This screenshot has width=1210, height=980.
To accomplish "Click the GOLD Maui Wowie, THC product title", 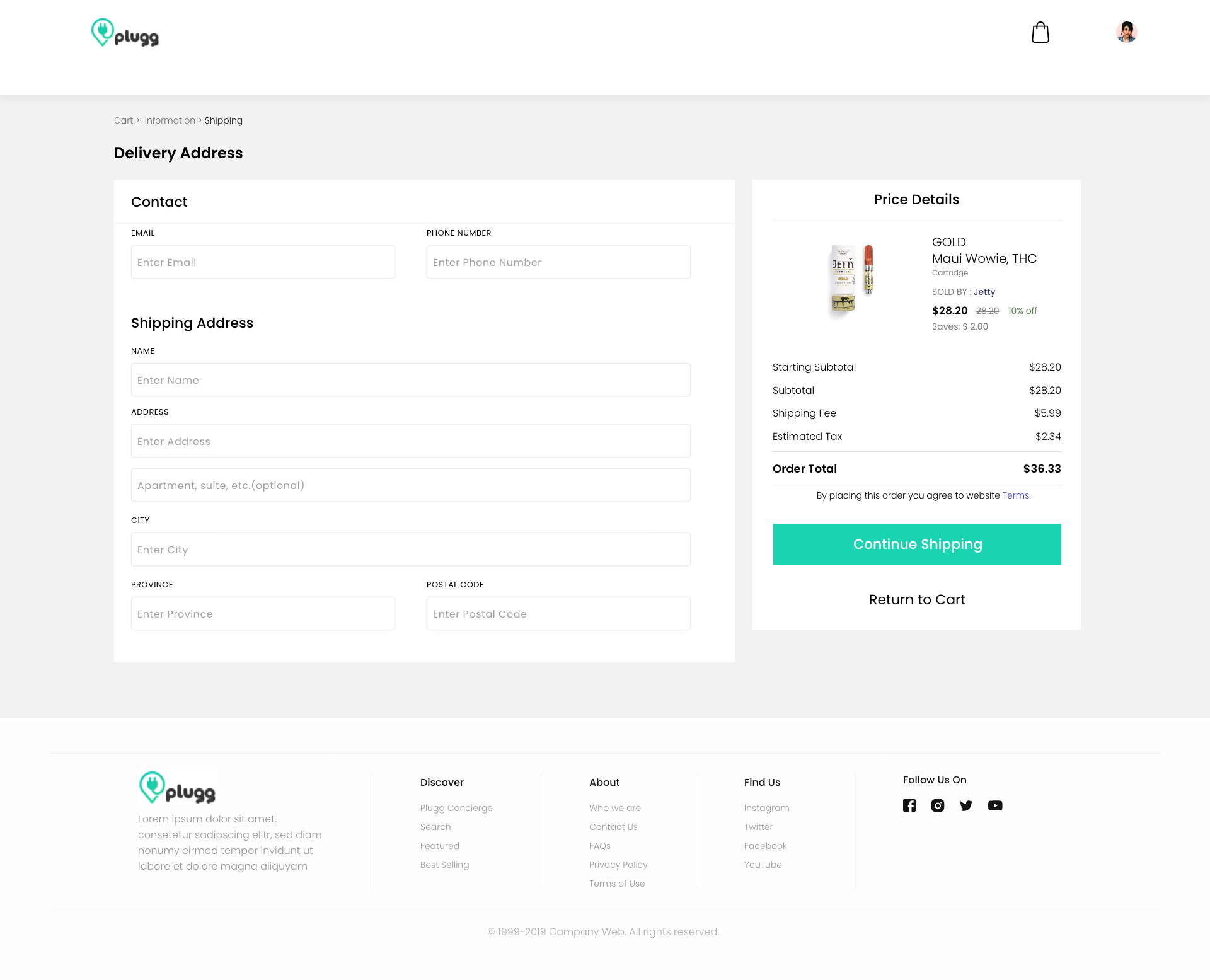I will pyautogui.click(x=984, y=250).
